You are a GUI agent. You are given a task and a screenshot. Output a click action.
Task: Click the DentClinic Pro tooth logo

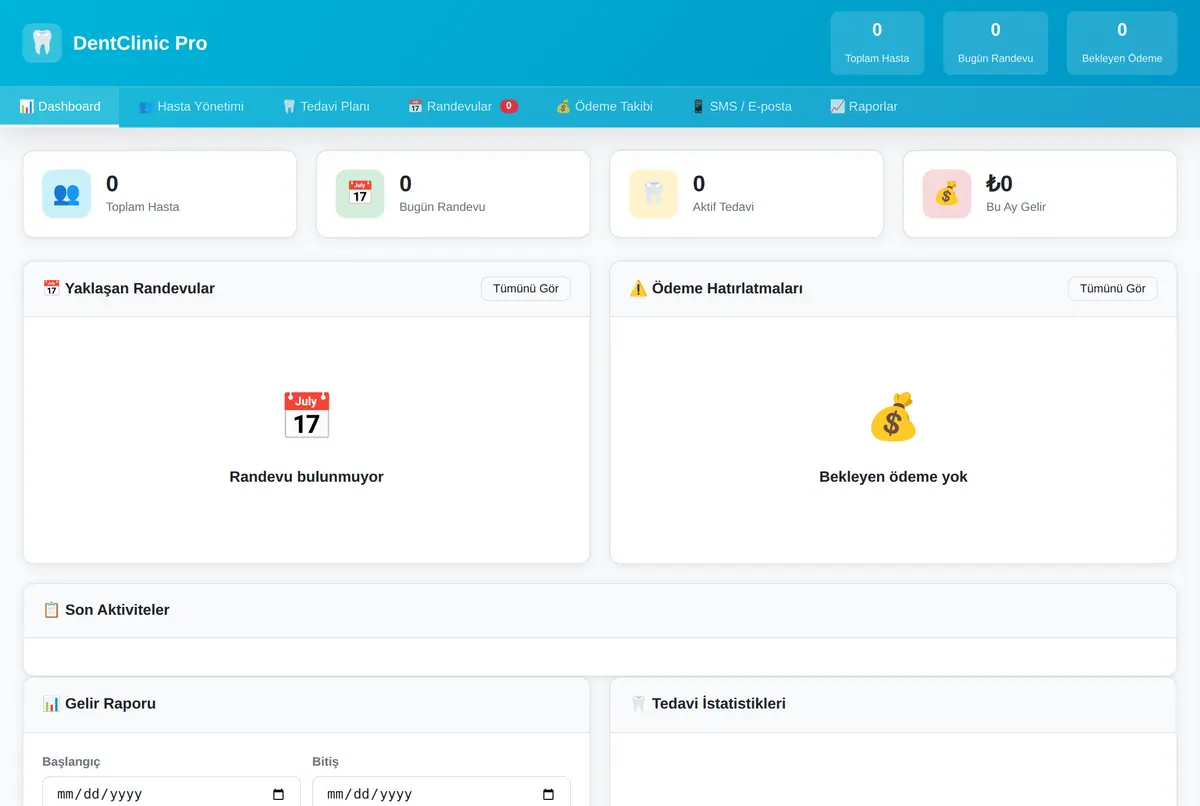[x=42, y=43]
